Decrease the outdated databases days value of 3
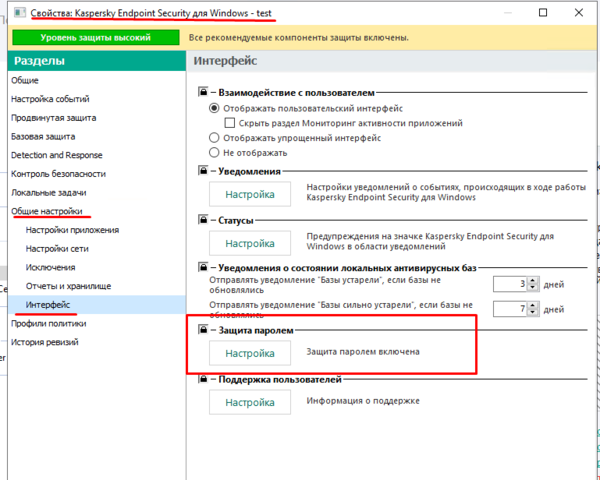600x480 pixels. click(533, 287)
